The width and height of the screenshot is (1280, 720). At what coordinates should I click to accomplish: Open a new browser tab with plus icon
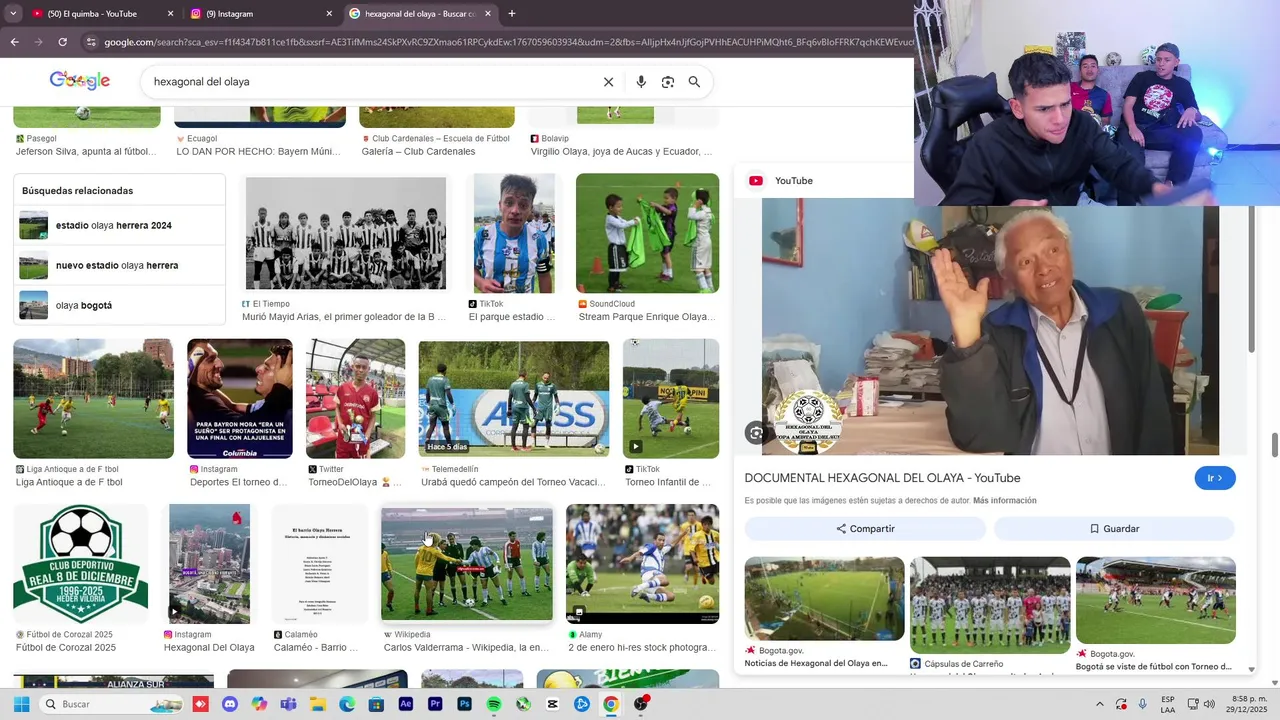click(x=512, y=14)
